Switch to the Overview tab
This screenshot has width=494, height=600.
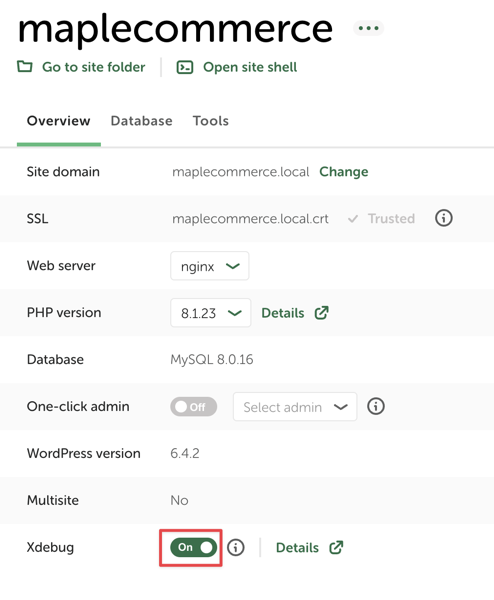59,121
